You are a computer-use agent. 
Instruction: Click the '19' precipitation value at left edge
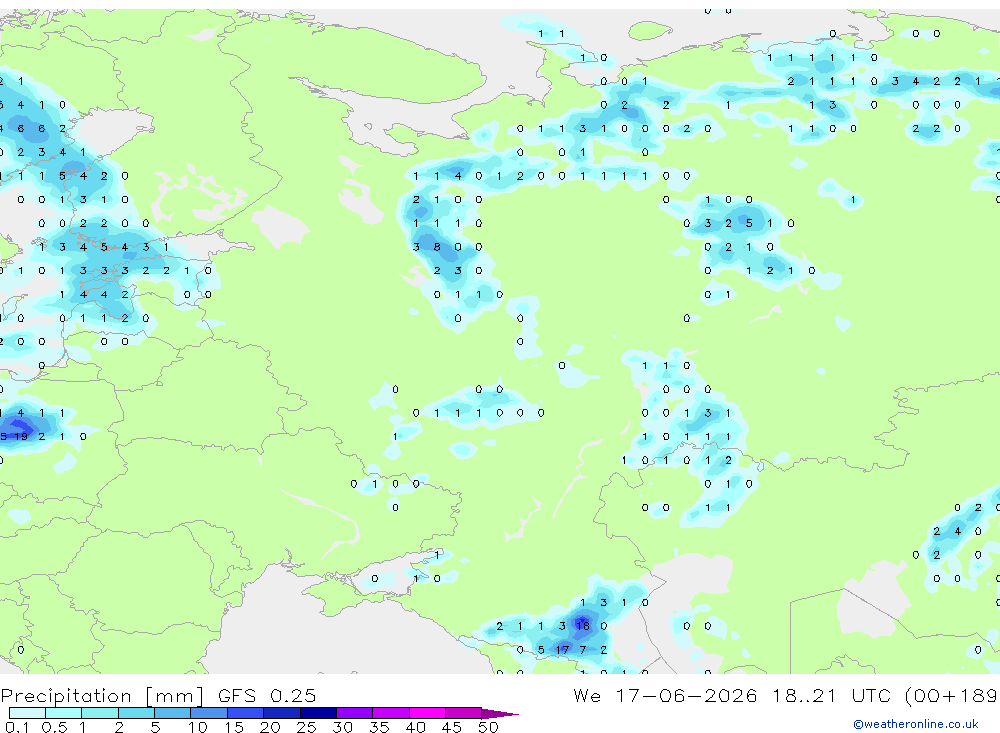pos(22,436)
